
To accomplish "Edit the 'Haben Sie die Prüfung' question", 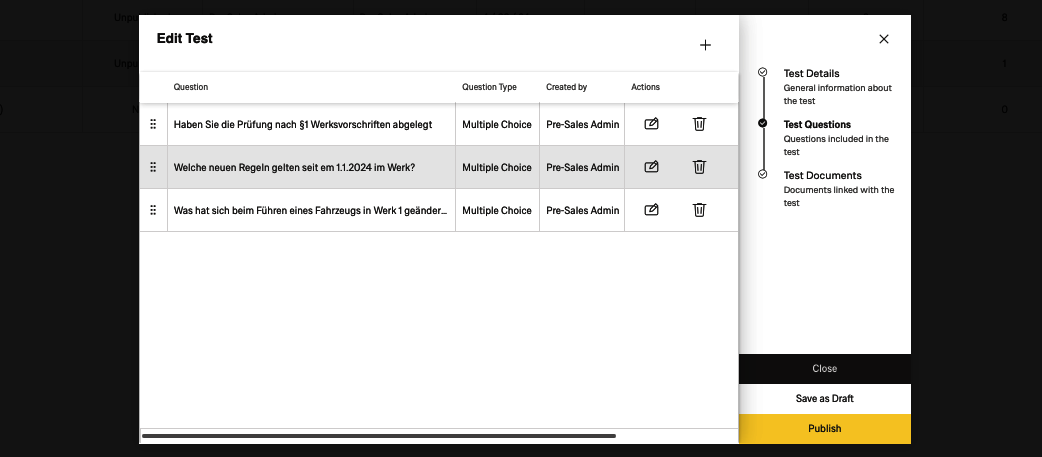I will click(651, 124).
